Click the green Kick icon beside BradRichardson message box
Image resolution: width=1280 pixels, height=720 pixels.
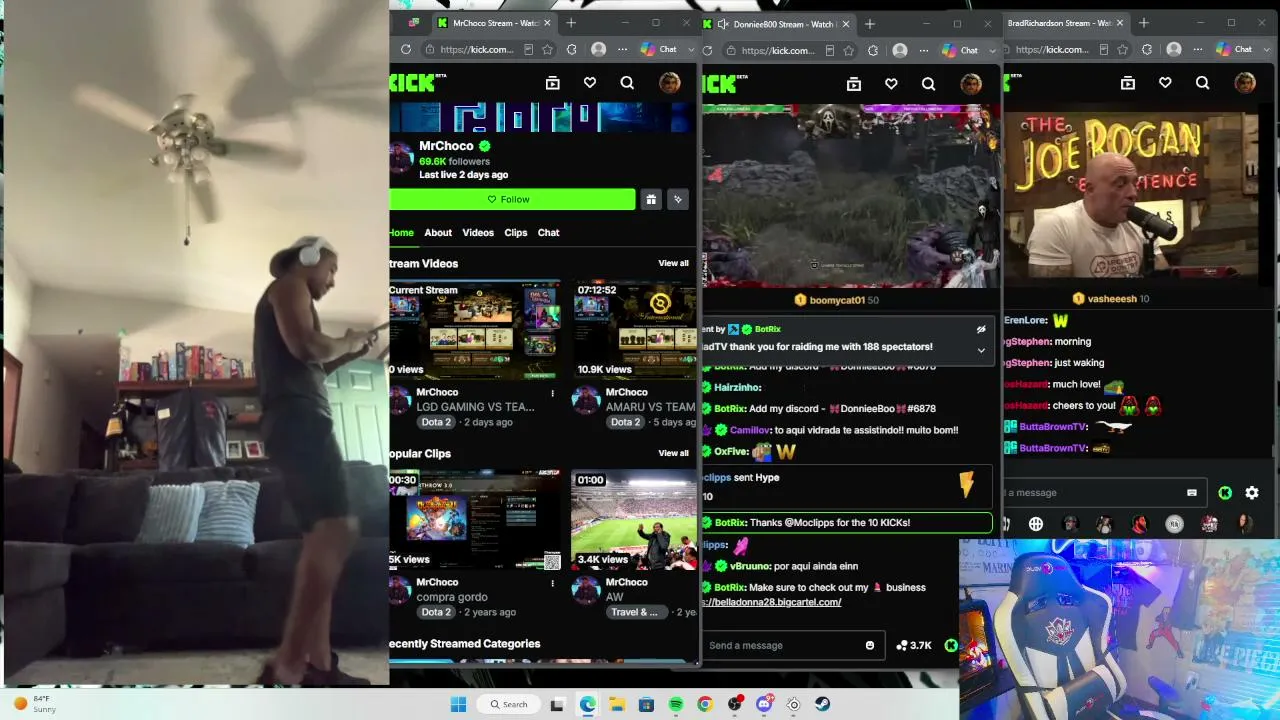click(1225, 493)
